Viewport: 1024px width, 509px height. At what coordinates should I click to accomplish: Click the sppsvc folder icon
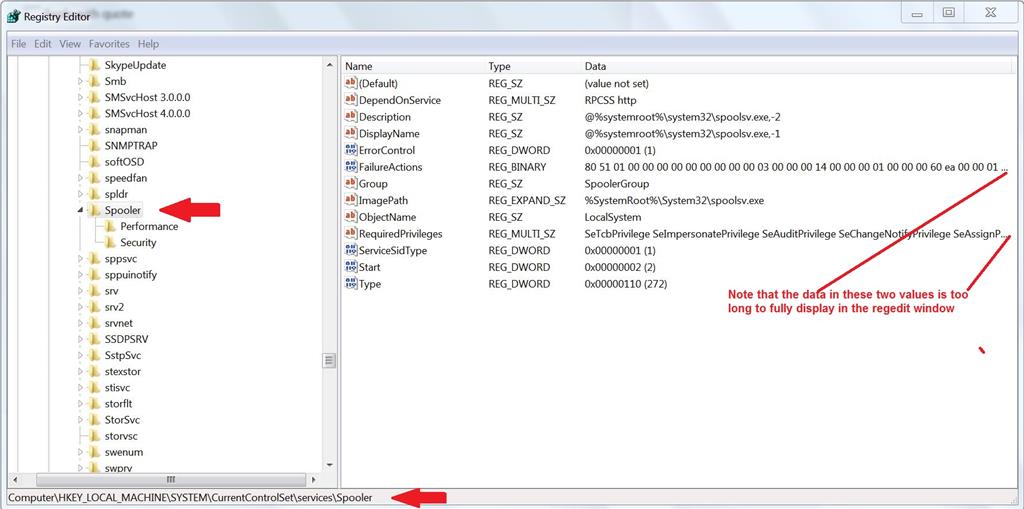(x=95, y=259)
